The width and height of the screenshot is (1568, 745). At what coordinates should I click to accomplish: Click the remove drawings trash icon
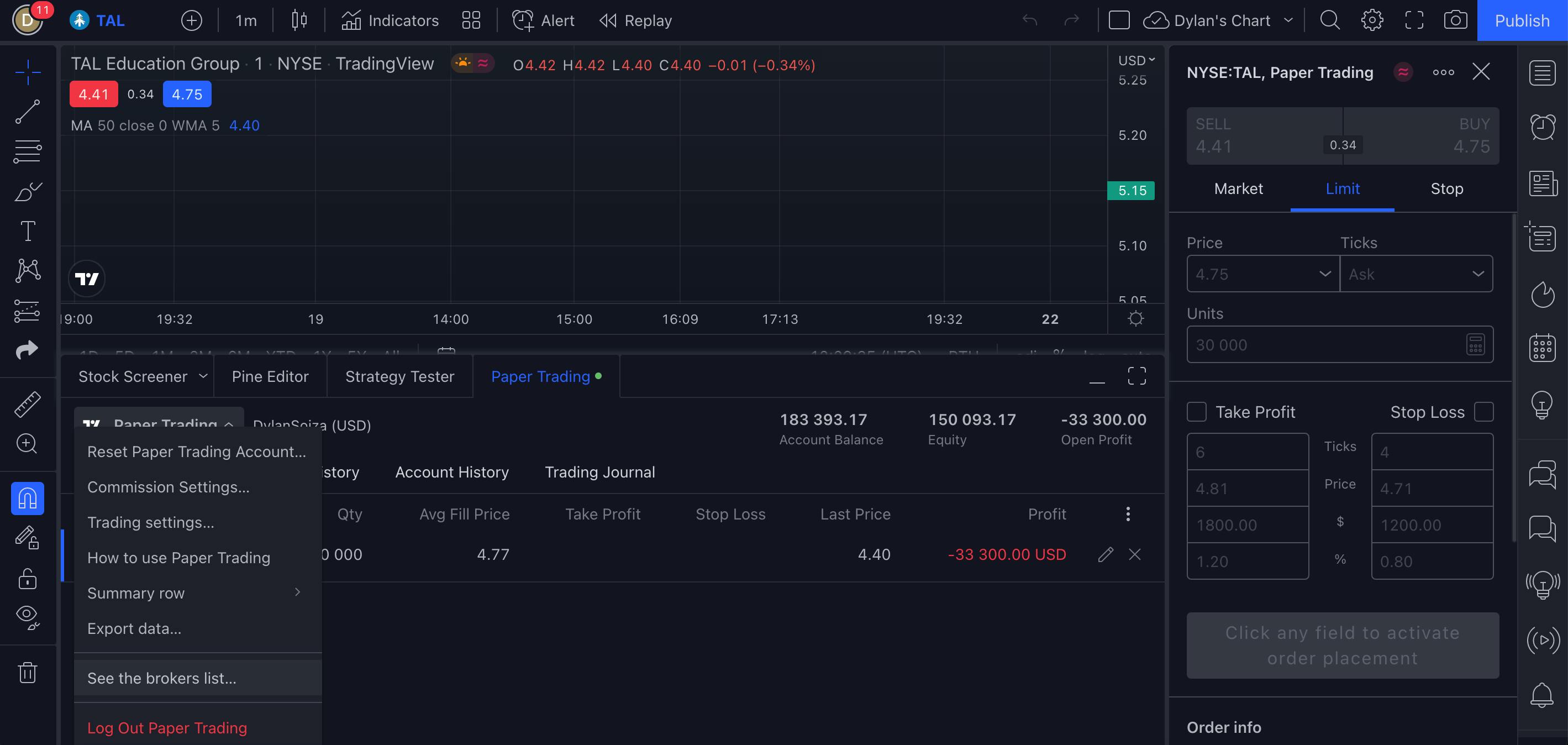(28, 673)
